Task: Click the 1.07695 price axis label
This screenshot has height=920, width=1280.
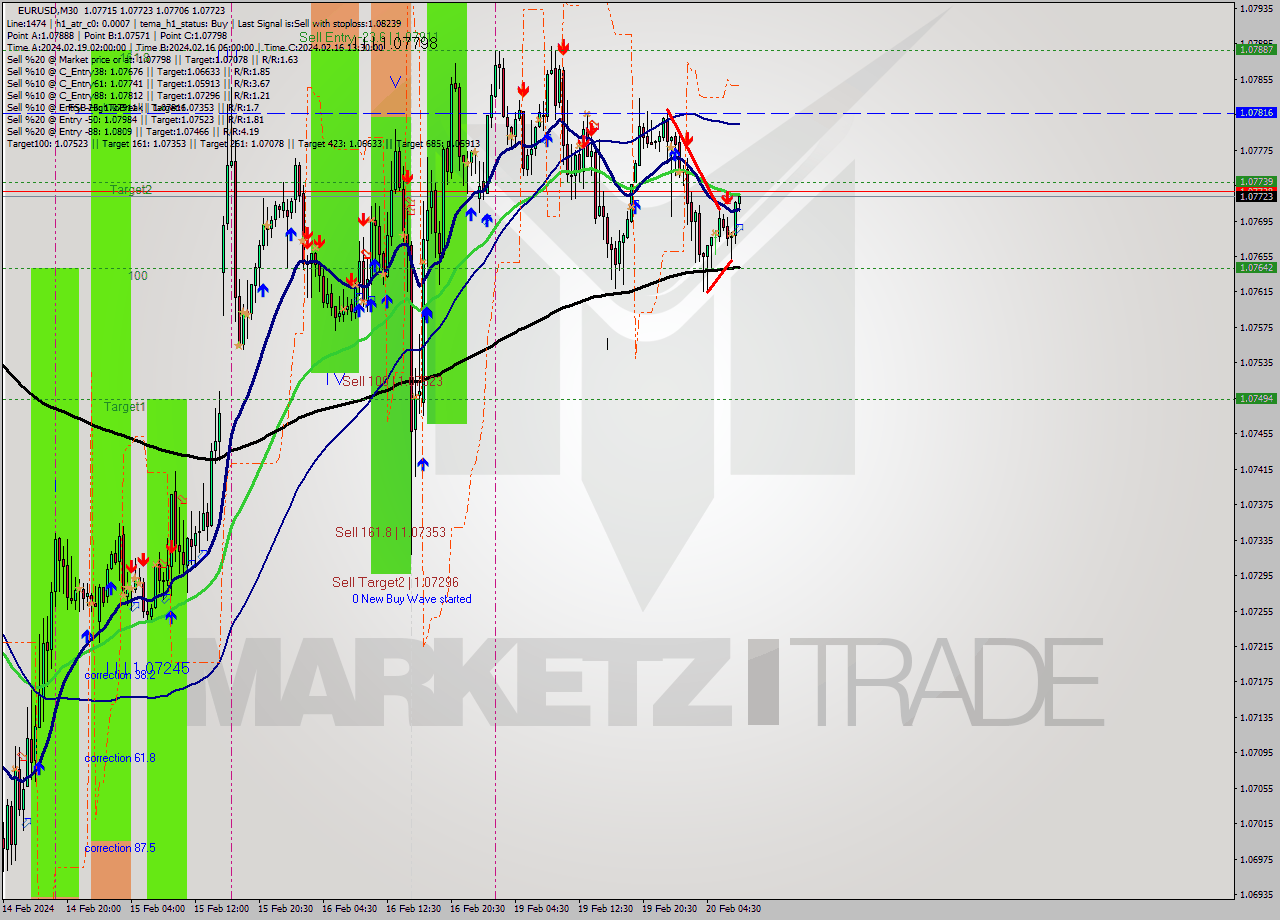Action: tap(1256, 221)
